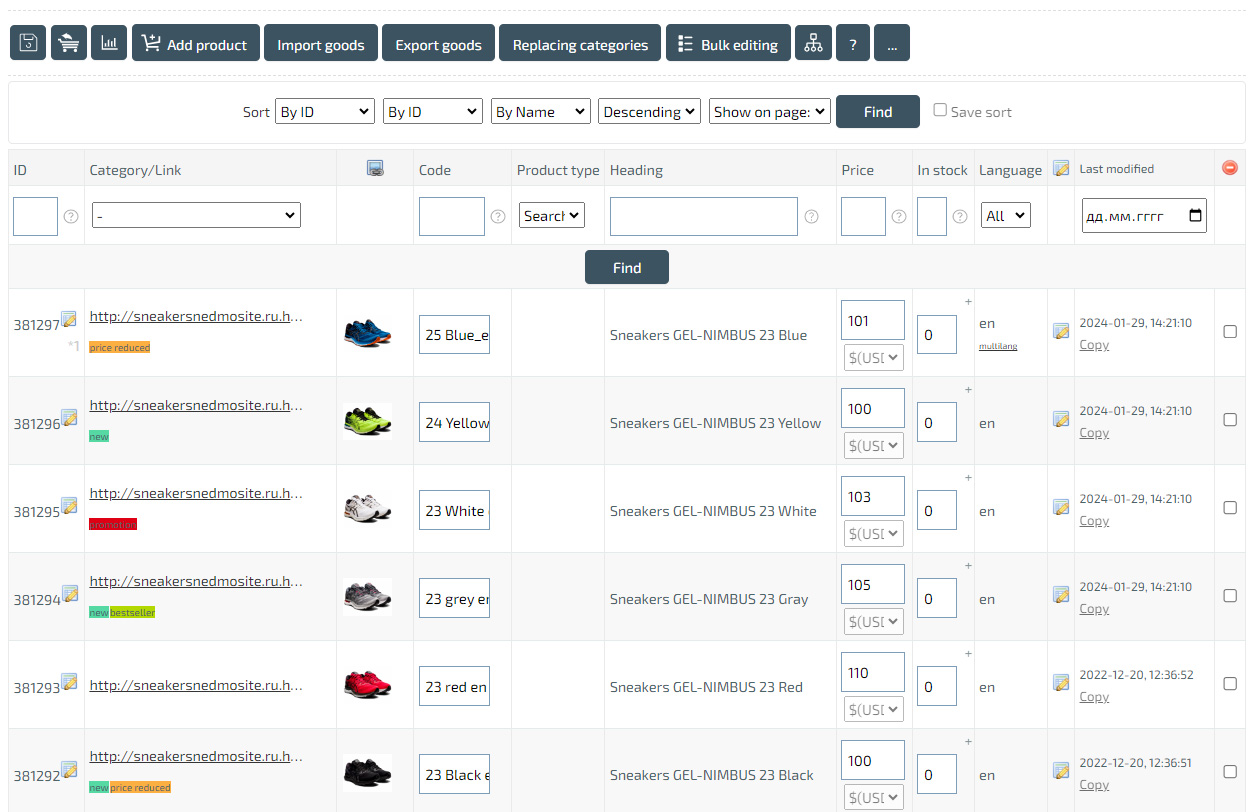Click the Import goods button
Viewport: 1256px width, 812px height.
[320, 44]
